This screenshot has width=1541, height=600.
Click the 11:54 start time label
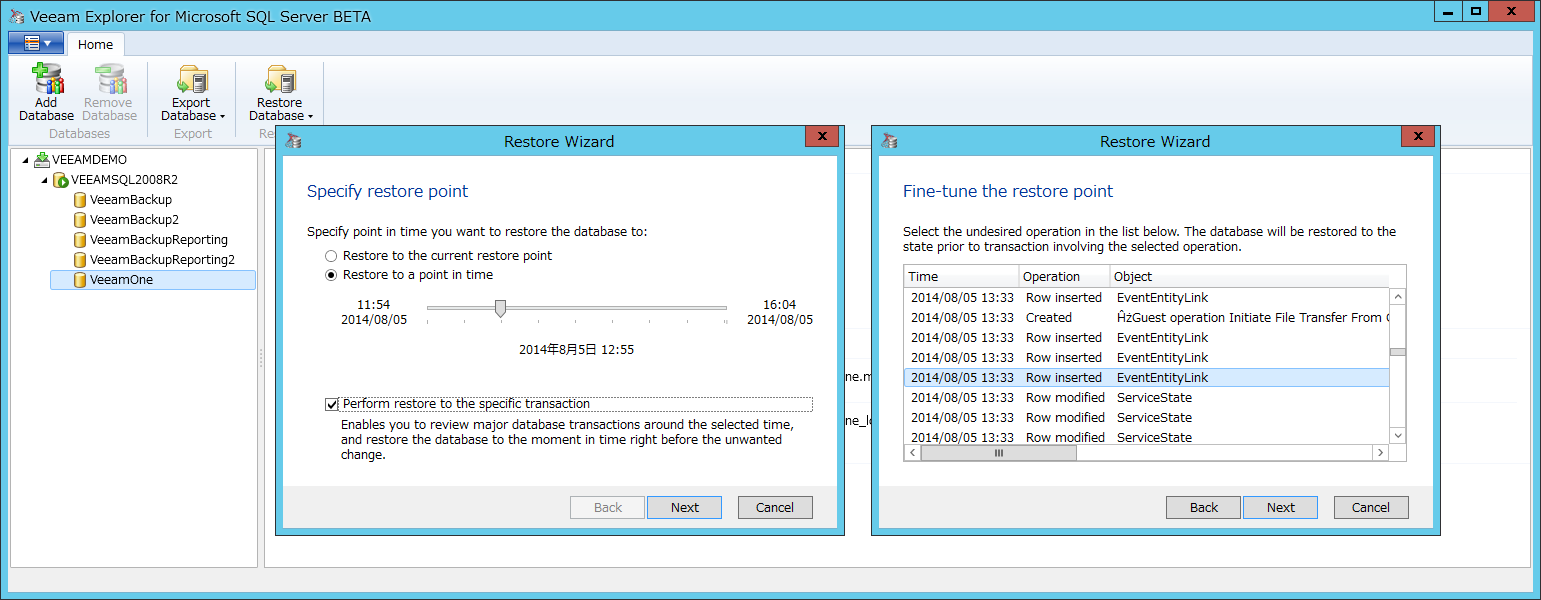click(x=374, y=305)
